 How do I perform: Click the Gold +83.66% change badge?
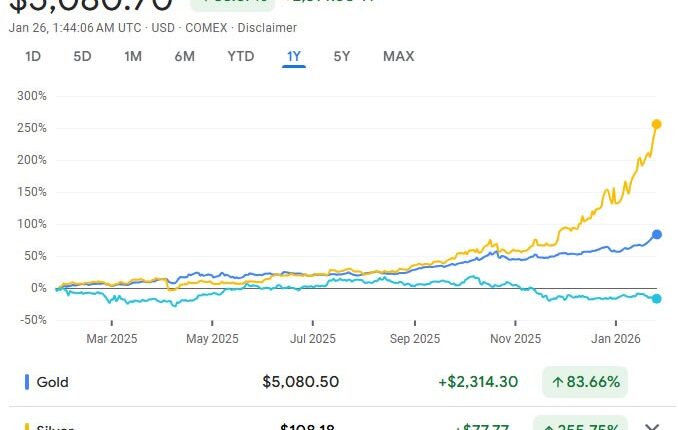[x=585, y=382]
